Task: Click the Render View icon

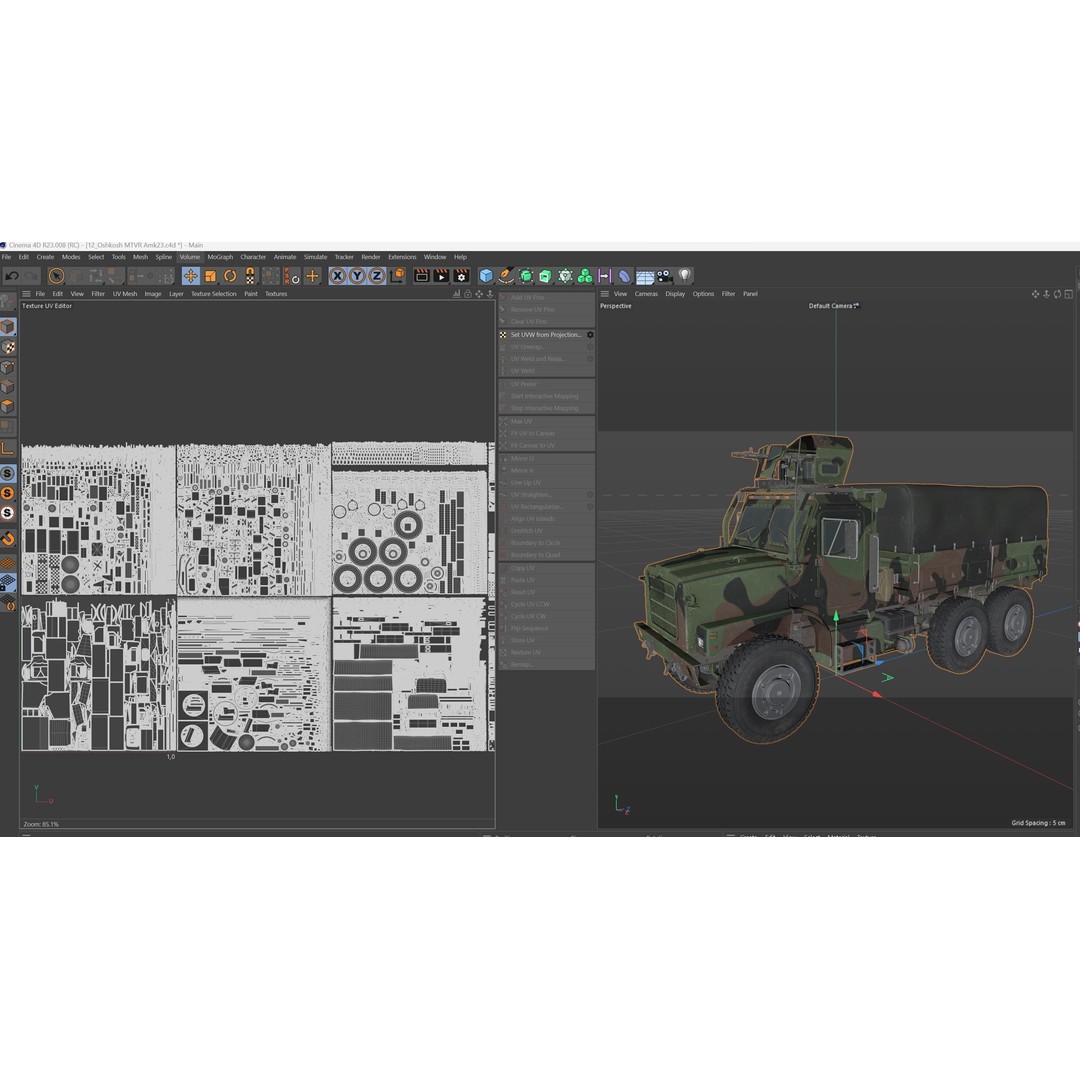Action: click(x=419, y=276)
